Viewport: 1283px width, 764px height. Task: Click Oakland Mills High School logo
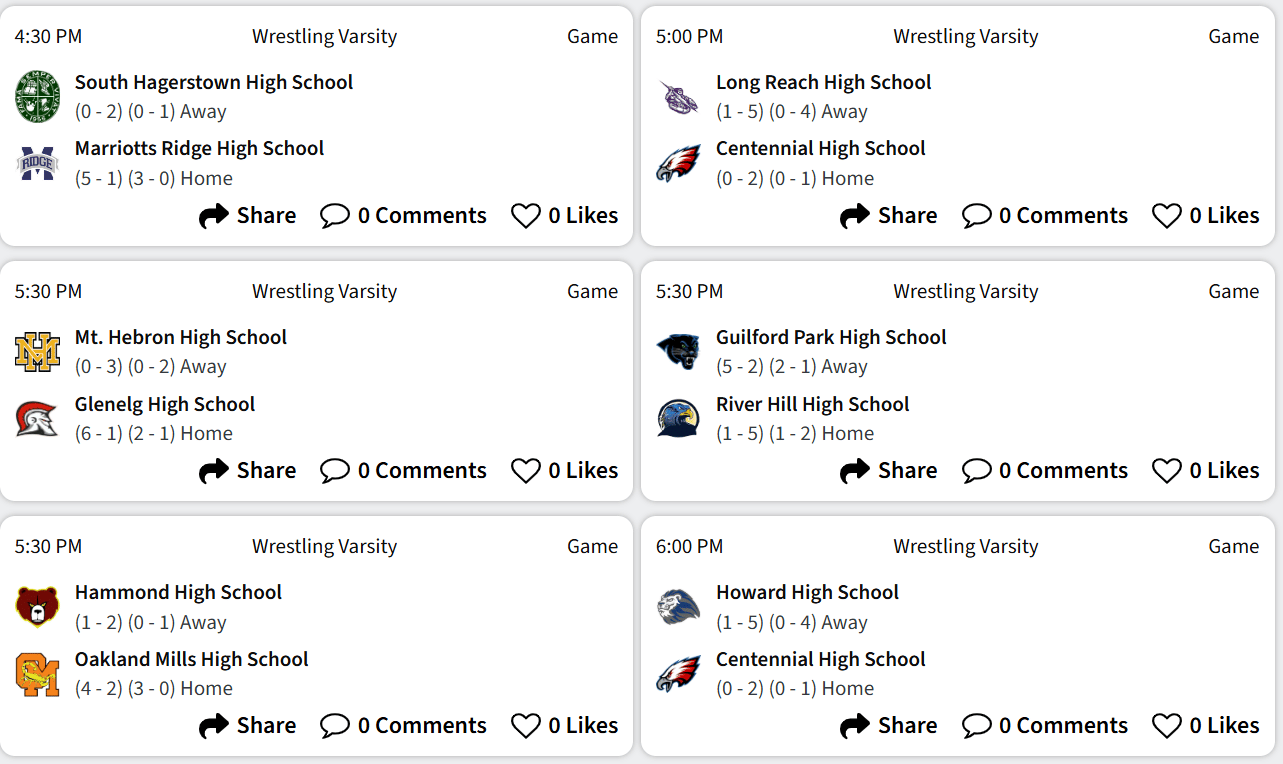coord(37,673)
